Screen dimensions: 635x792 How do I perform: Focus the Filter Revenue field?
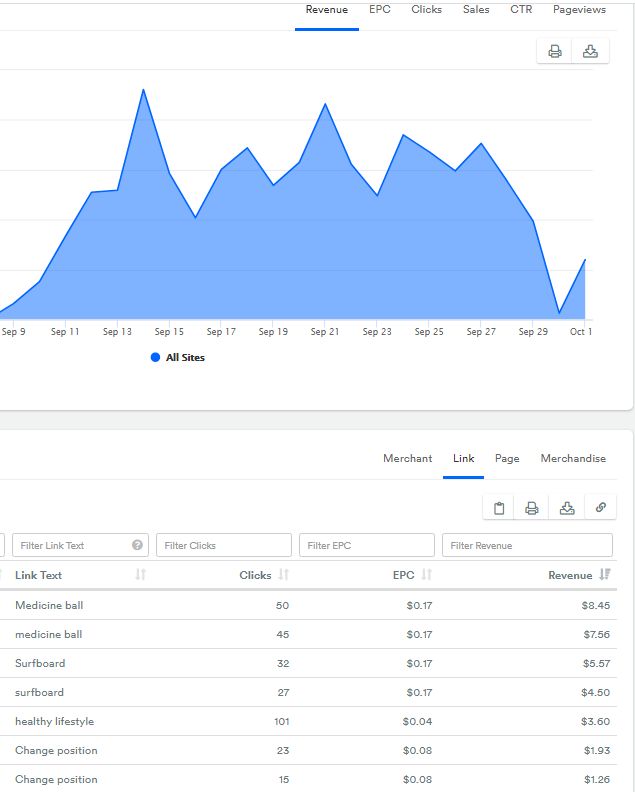point(527,545)
